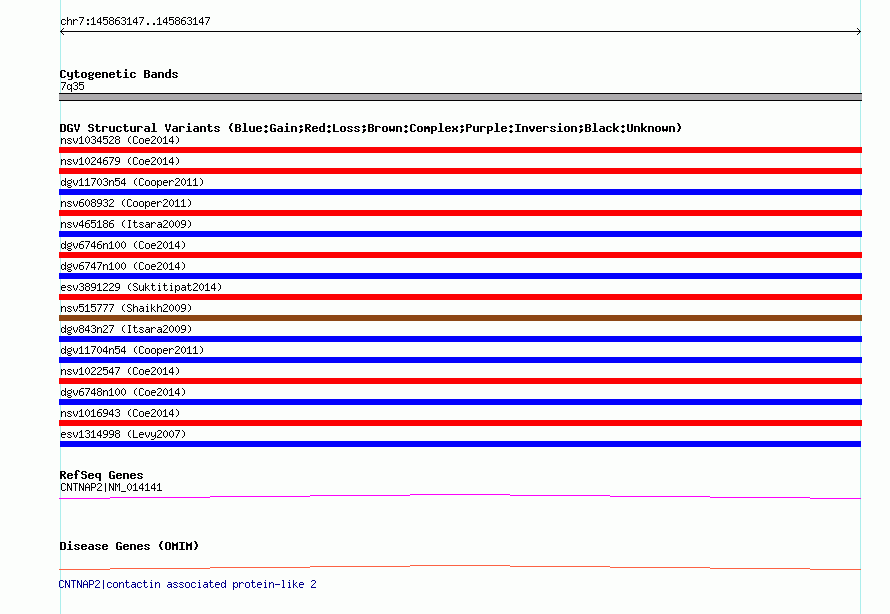Click the nsv465186 (Itsara2009) label
Viewport: 890px width, 614px height.
pos(126,224)
